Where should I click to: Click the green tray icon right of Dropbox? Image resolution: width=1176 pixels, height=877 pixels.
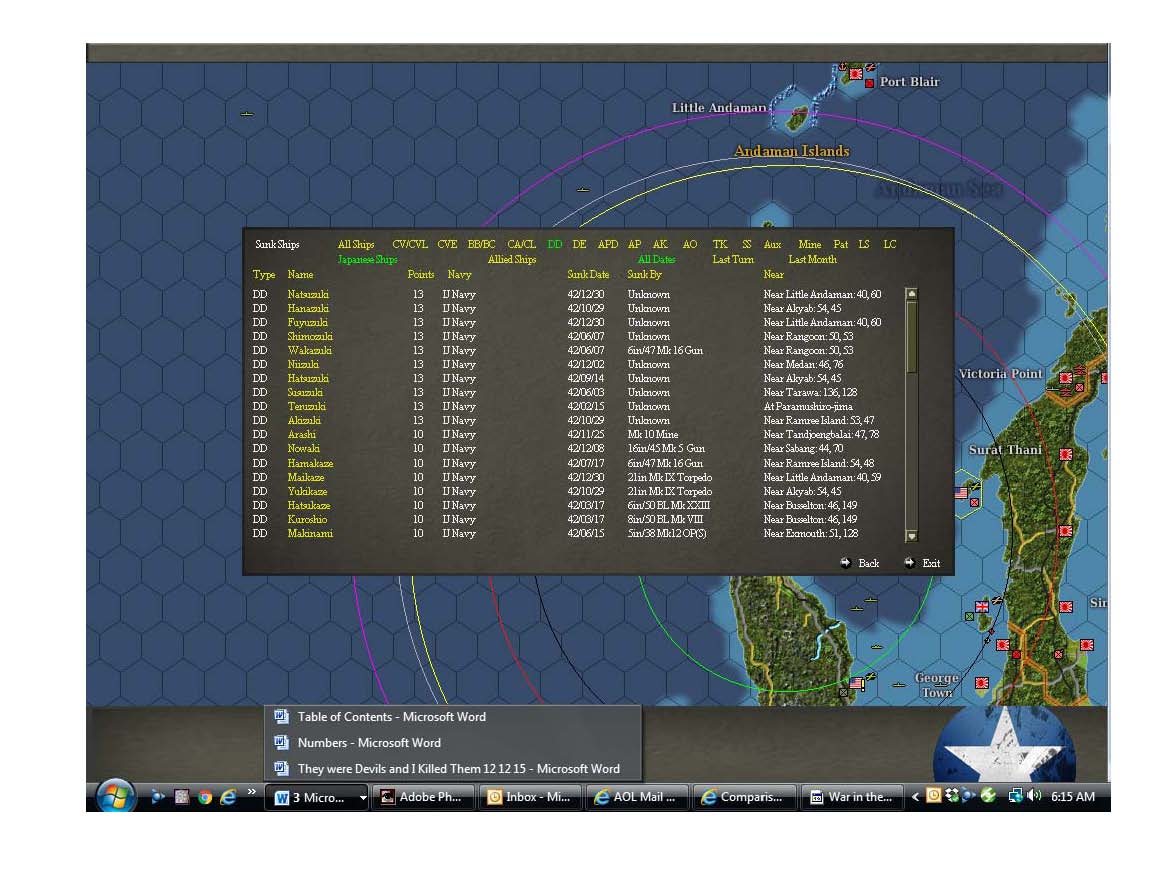pyautogui.click(x=988, y=796)
